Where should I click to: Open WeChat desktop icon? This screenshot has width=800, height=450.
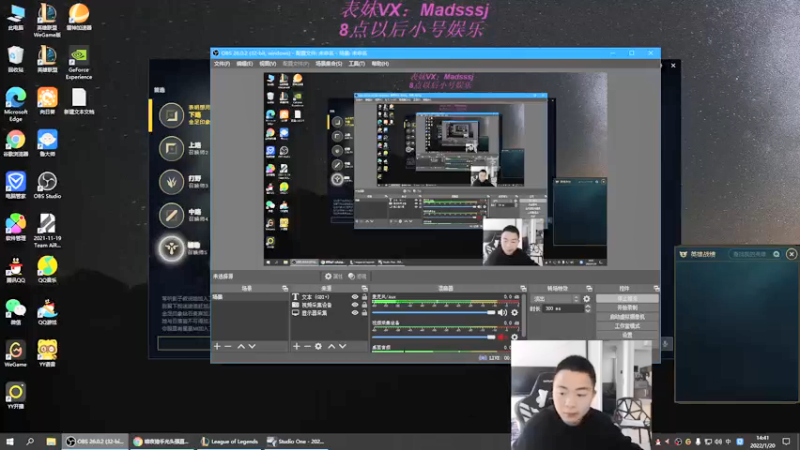tap(16, 312)
